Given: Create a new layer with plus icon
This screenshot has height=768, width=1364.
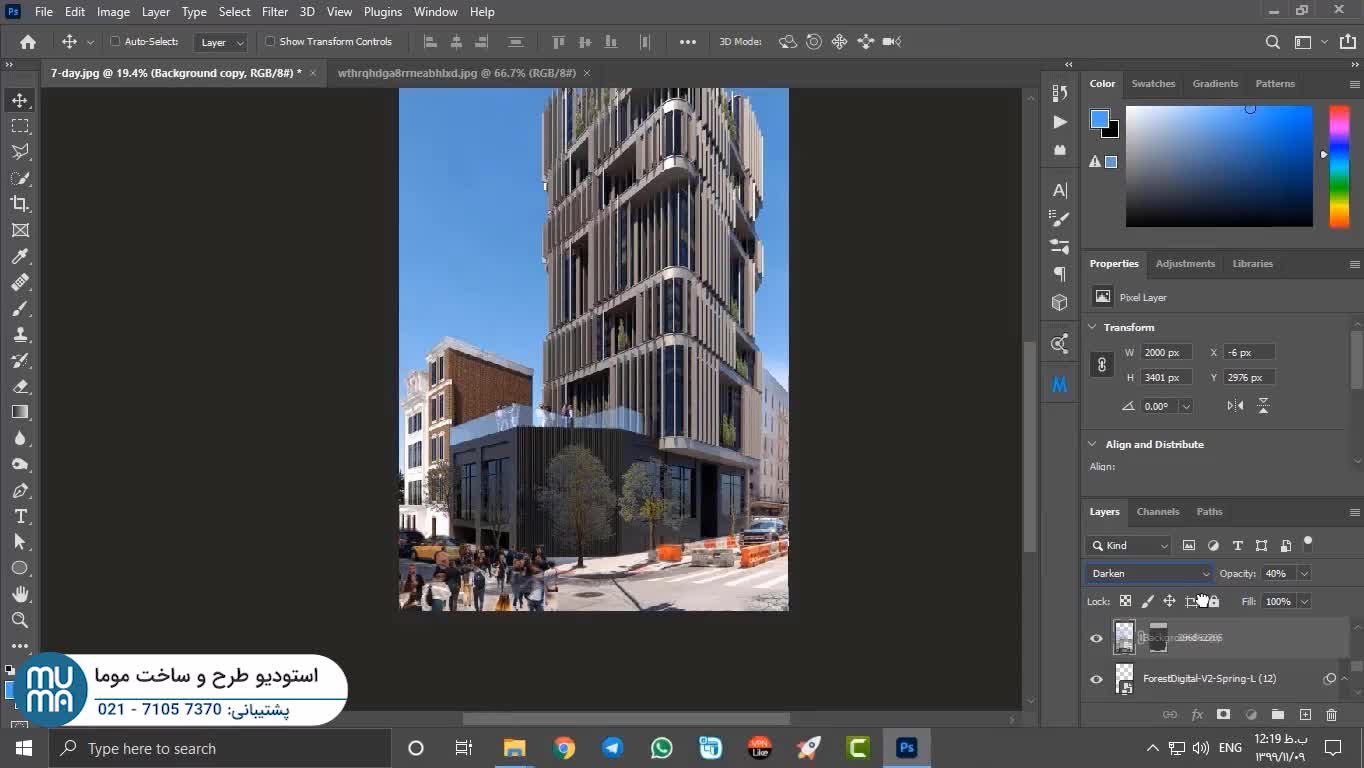Looking at the screenshot, I should (x=1305, y=714).
